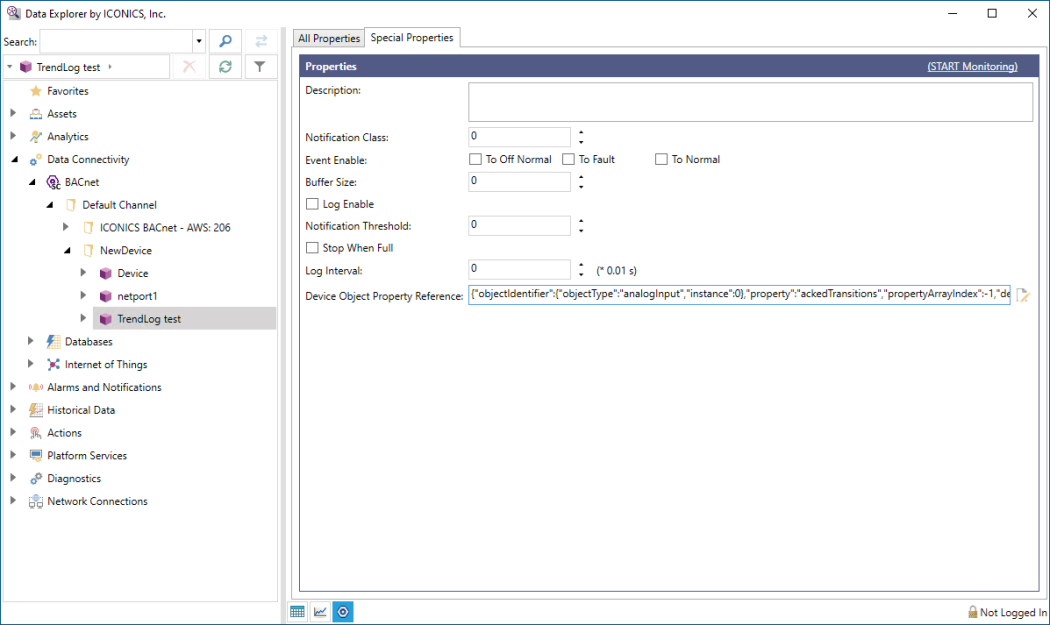Image resolution: width=1050 pixels, height=625 pixels.
Task: Click the Not Logged In status
Action: pos(1008,612)
